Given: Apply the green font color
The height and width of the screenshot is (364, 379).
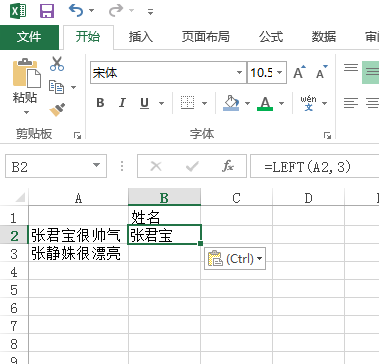Looking at the screenshot, I should [x=265, y=103].
